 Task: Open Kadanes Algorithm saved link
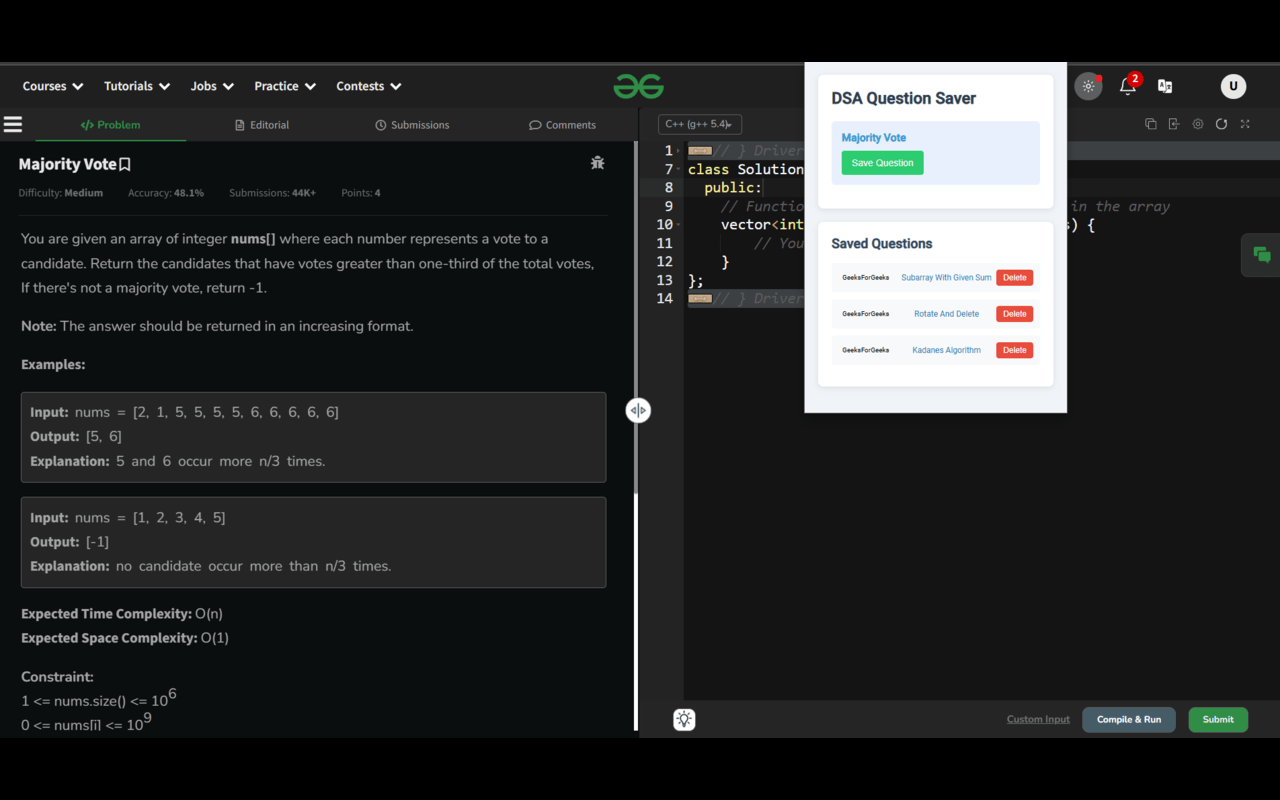click(946, 350)
